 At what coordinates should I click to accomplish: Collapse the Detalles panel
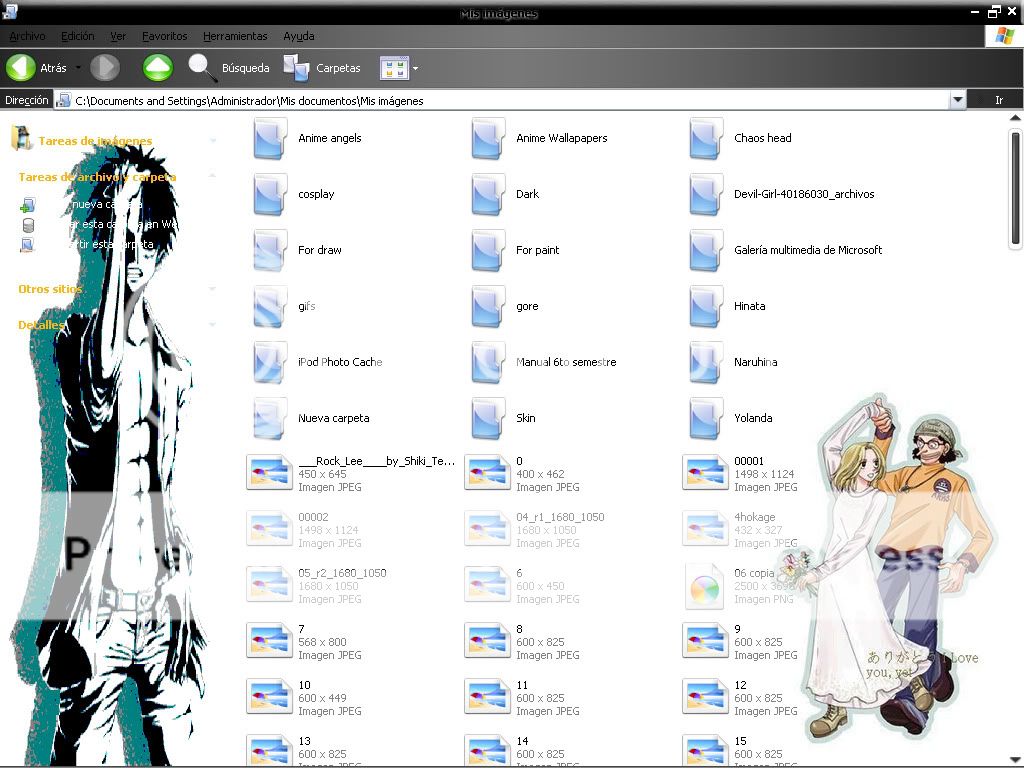point(213,324)
